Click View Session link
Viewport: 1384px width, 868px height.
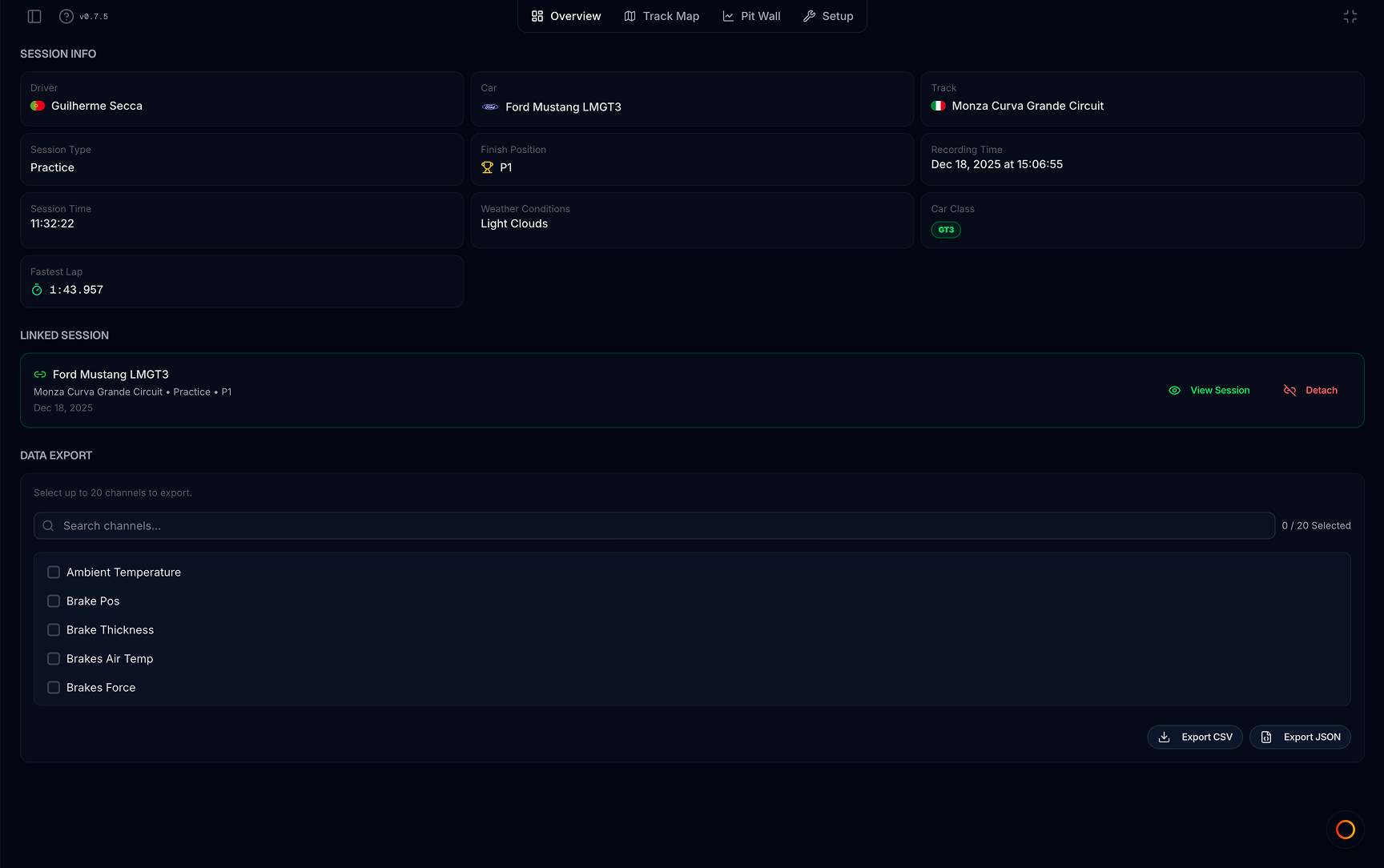pyautogui.click(x=1209, y=390)
